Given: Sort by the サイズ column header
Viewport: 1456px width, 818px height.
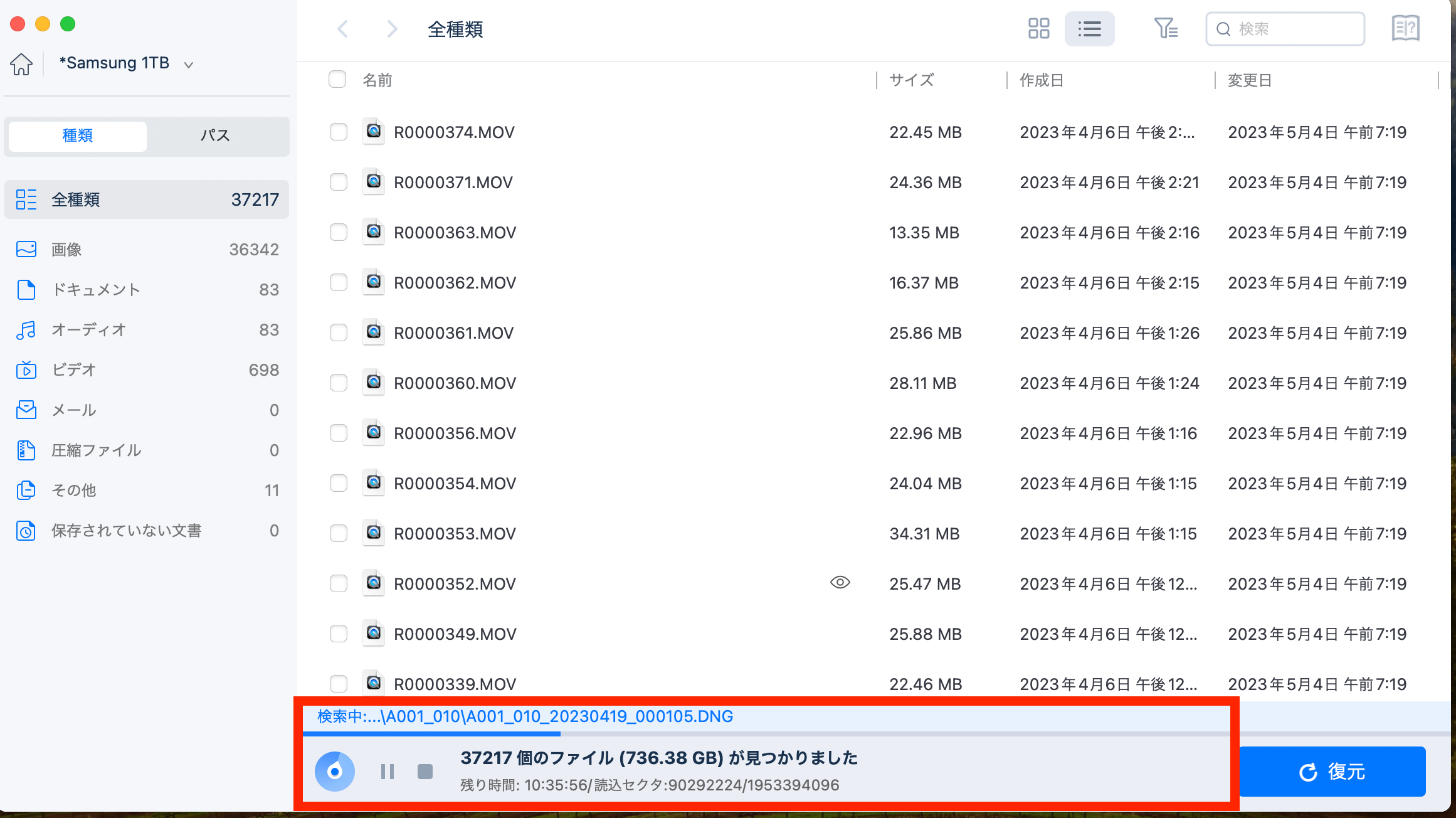Looking at the screenshot, I should tap(912, 80).
